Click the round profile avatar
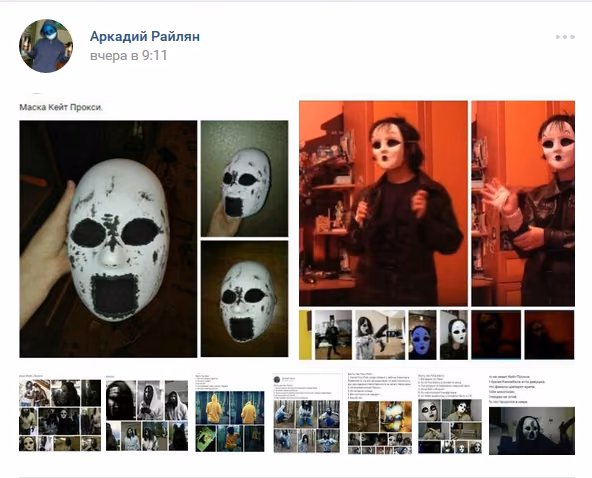 46,46
